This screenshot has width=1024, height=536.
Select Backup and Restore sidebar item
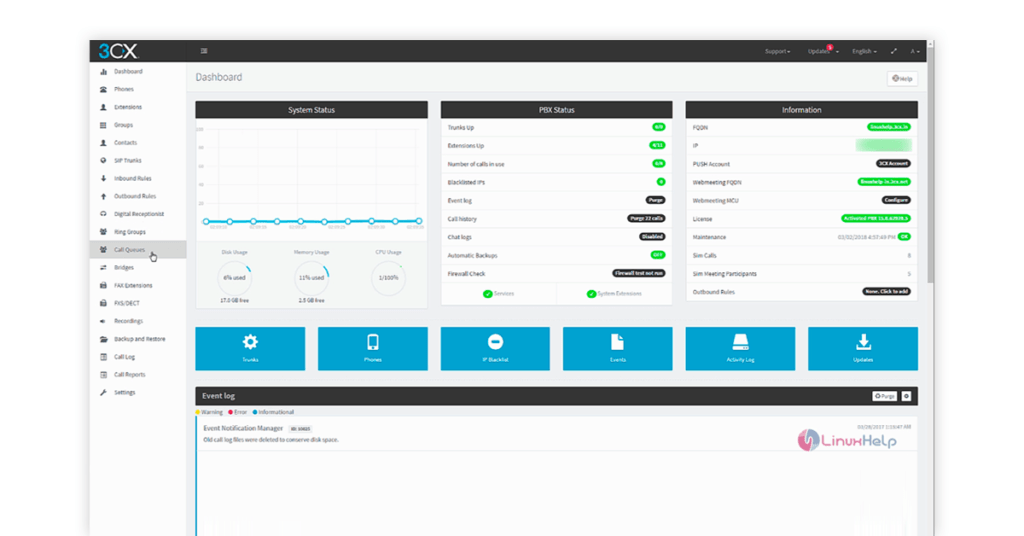138,339
